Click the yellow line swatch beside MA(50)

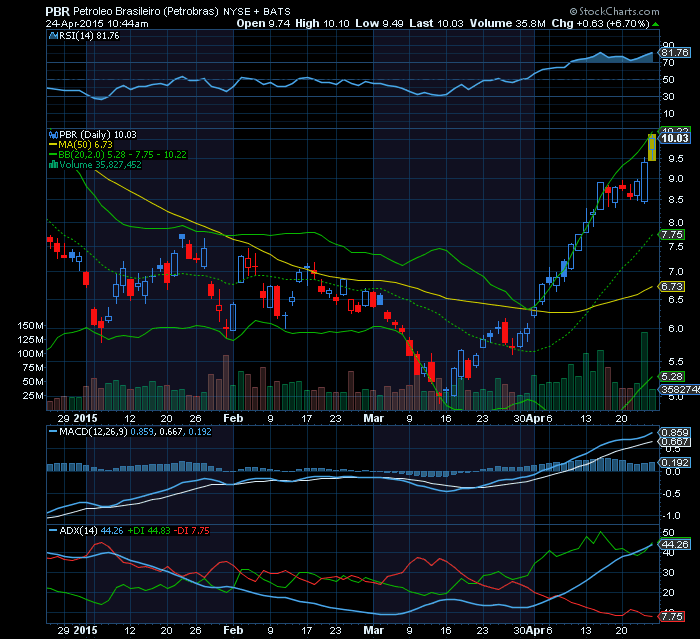tap(53, 145)
